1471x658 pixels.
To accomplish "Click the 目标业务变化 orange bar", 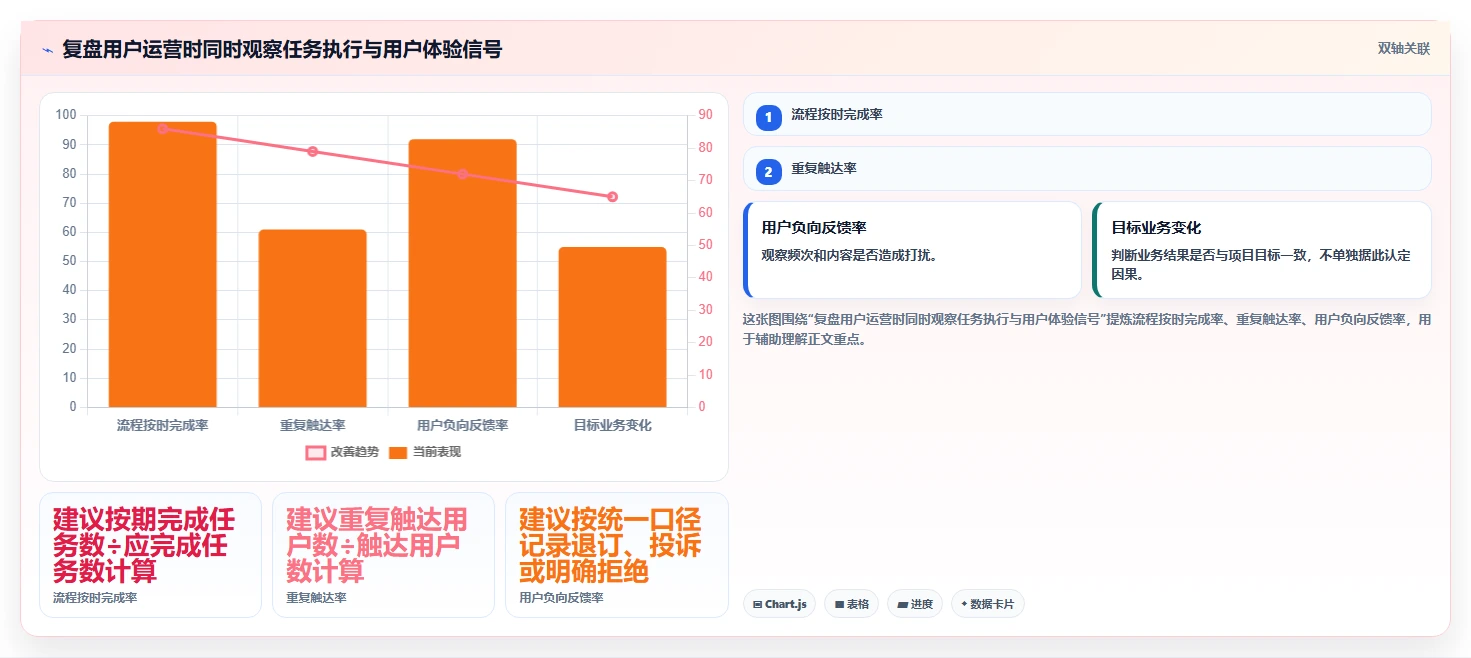I will [x=613, y=327].
